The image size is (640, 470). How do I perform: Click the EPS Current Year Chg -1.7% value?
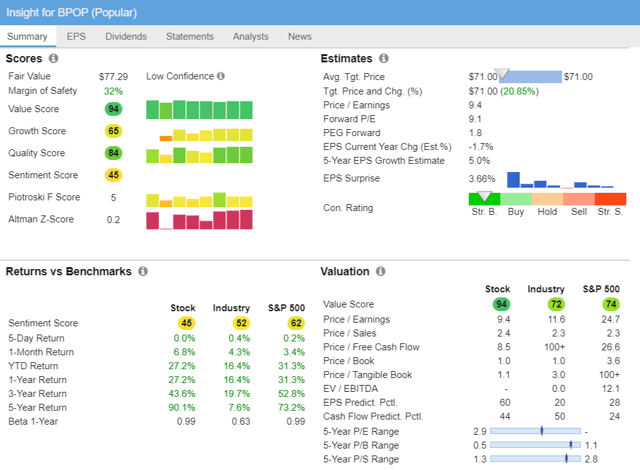[481, 147]
